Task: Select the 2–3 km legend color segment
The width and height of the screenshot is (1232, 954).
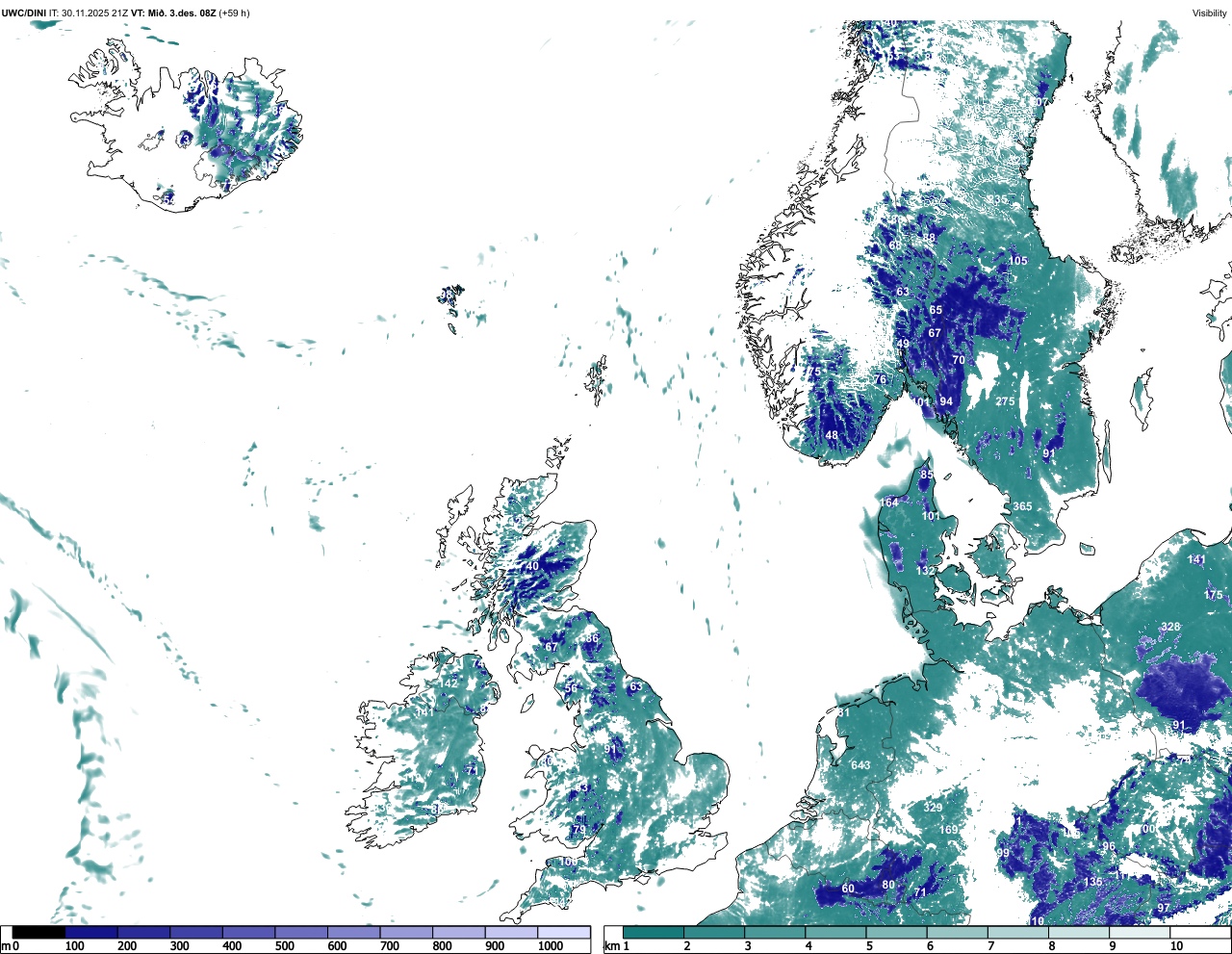Action: coord(714,932)
